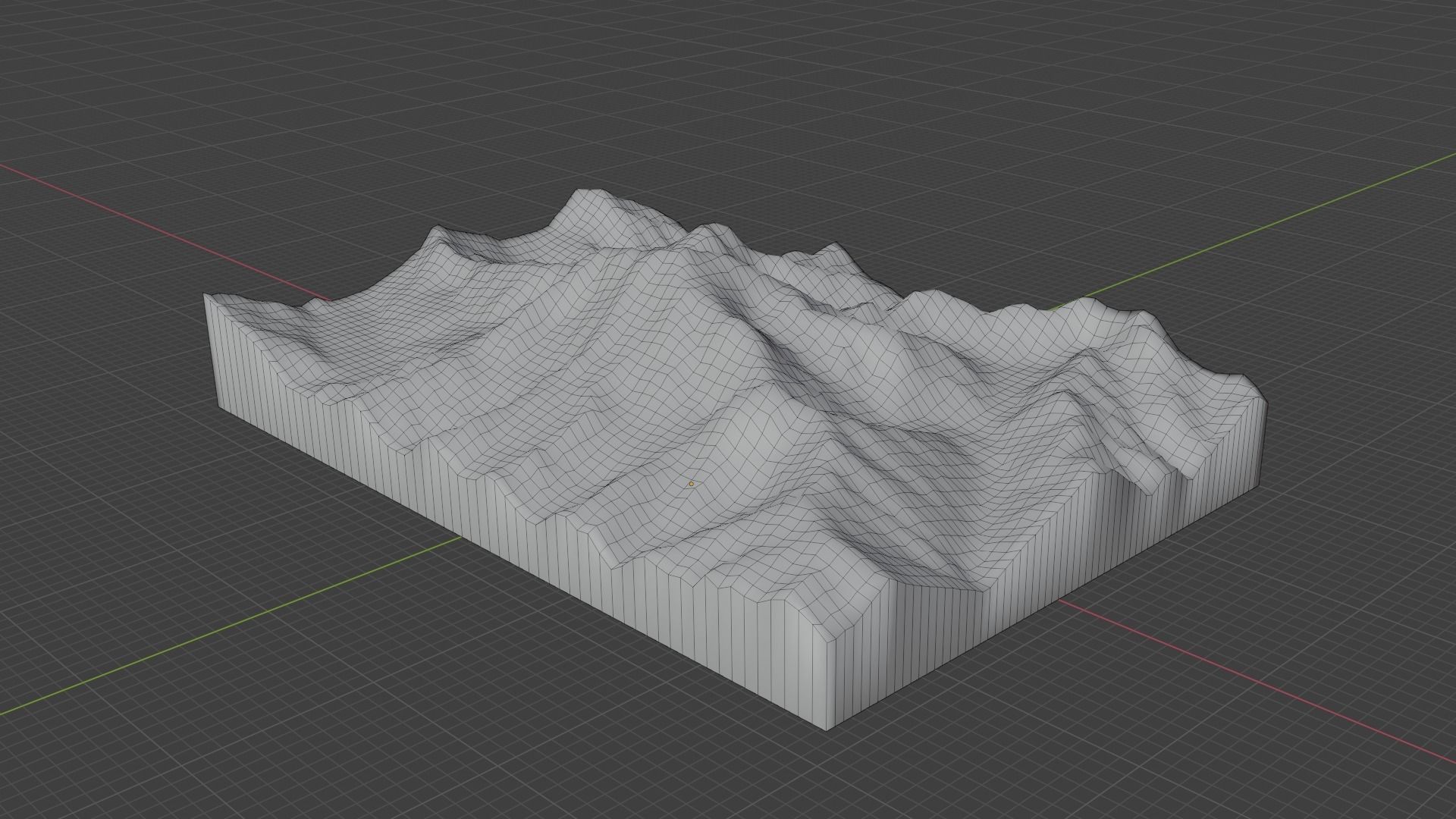This screenshot has height=819, width=1456.
Task: Click the orange object origin dot
Action: [691, 483]
